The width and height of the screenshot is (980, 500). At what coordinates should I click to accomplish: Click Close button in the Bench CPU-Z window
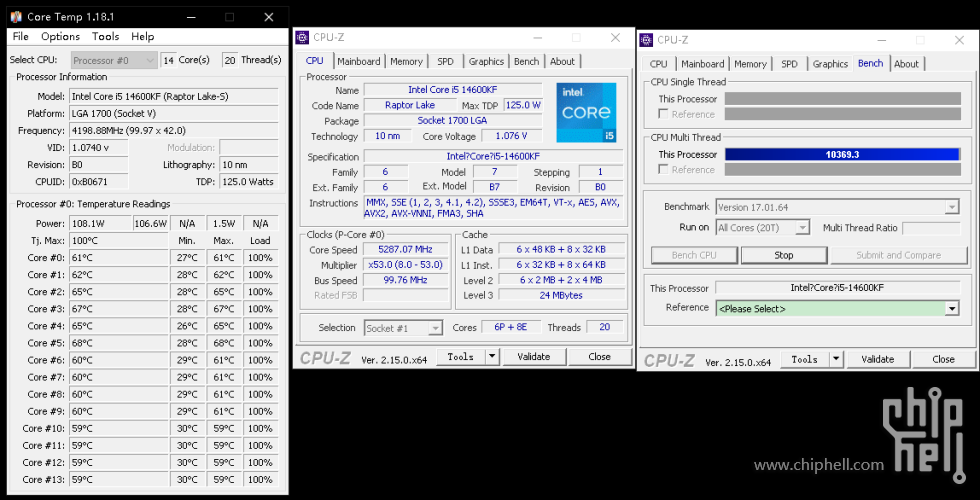943,359
